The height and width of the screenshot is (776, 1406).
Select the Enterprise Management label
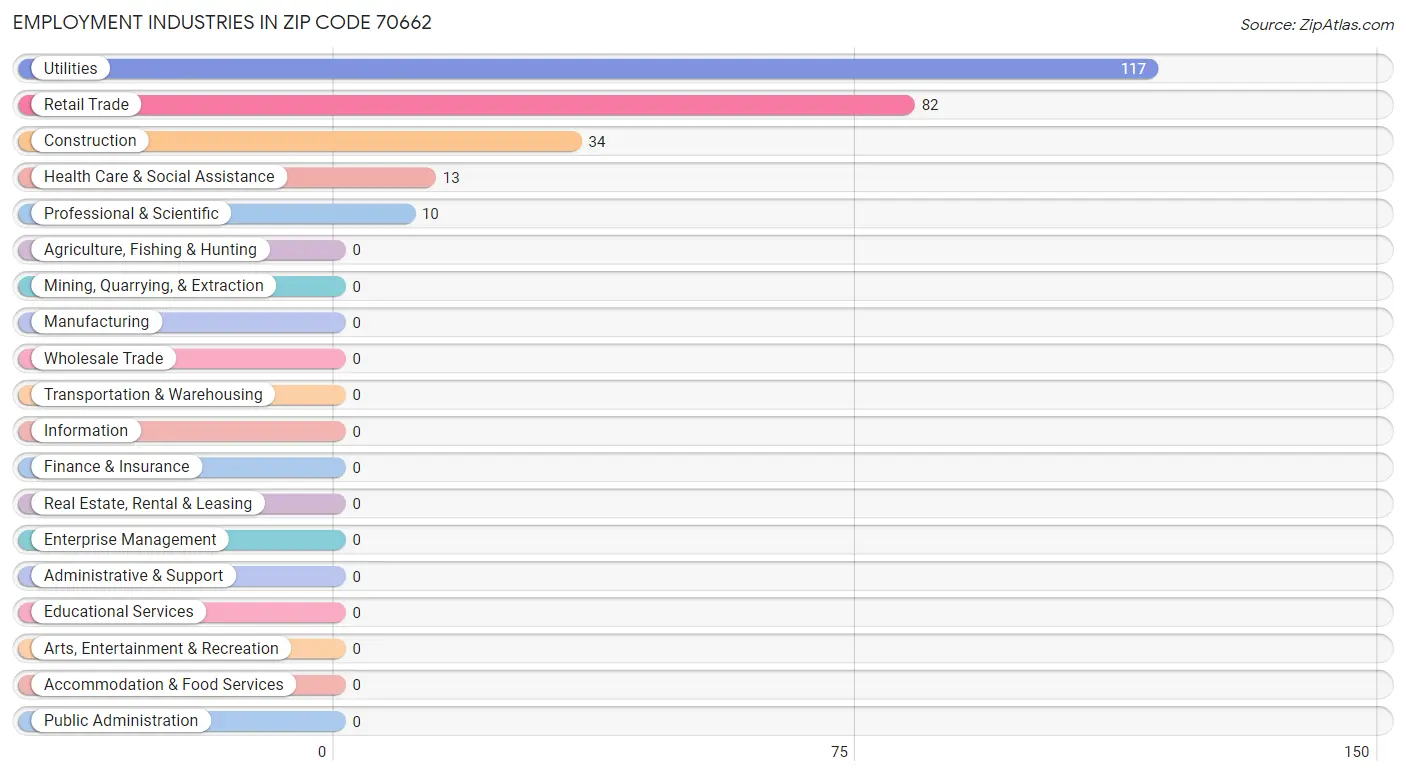tap(130, 539)
